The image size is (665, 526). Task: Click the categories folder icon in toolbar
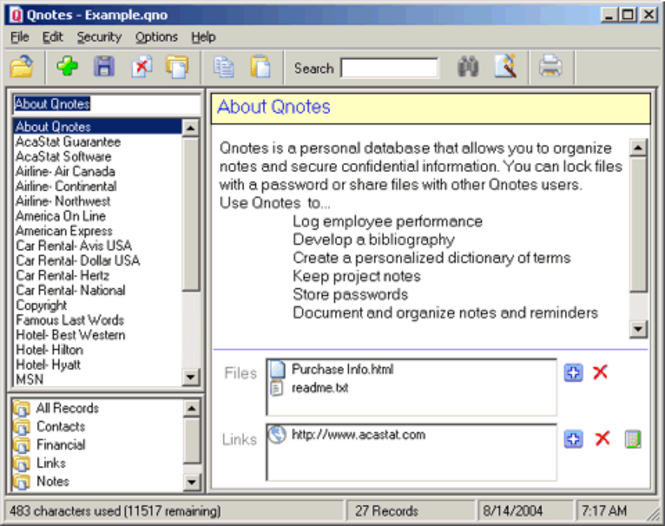(x=177, y=67)
